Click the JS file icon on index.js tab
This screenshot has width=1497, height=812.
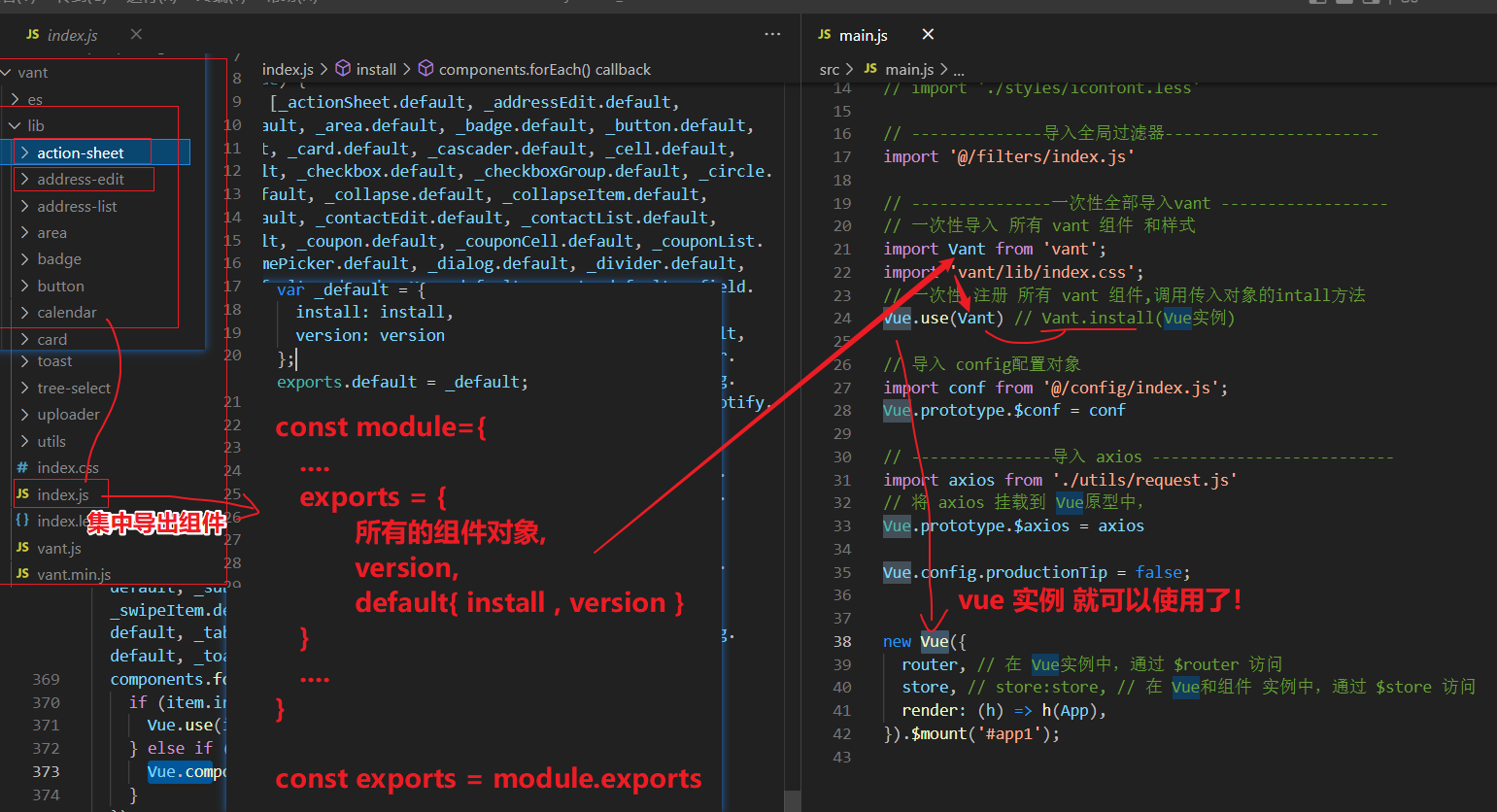pos(33,35)
